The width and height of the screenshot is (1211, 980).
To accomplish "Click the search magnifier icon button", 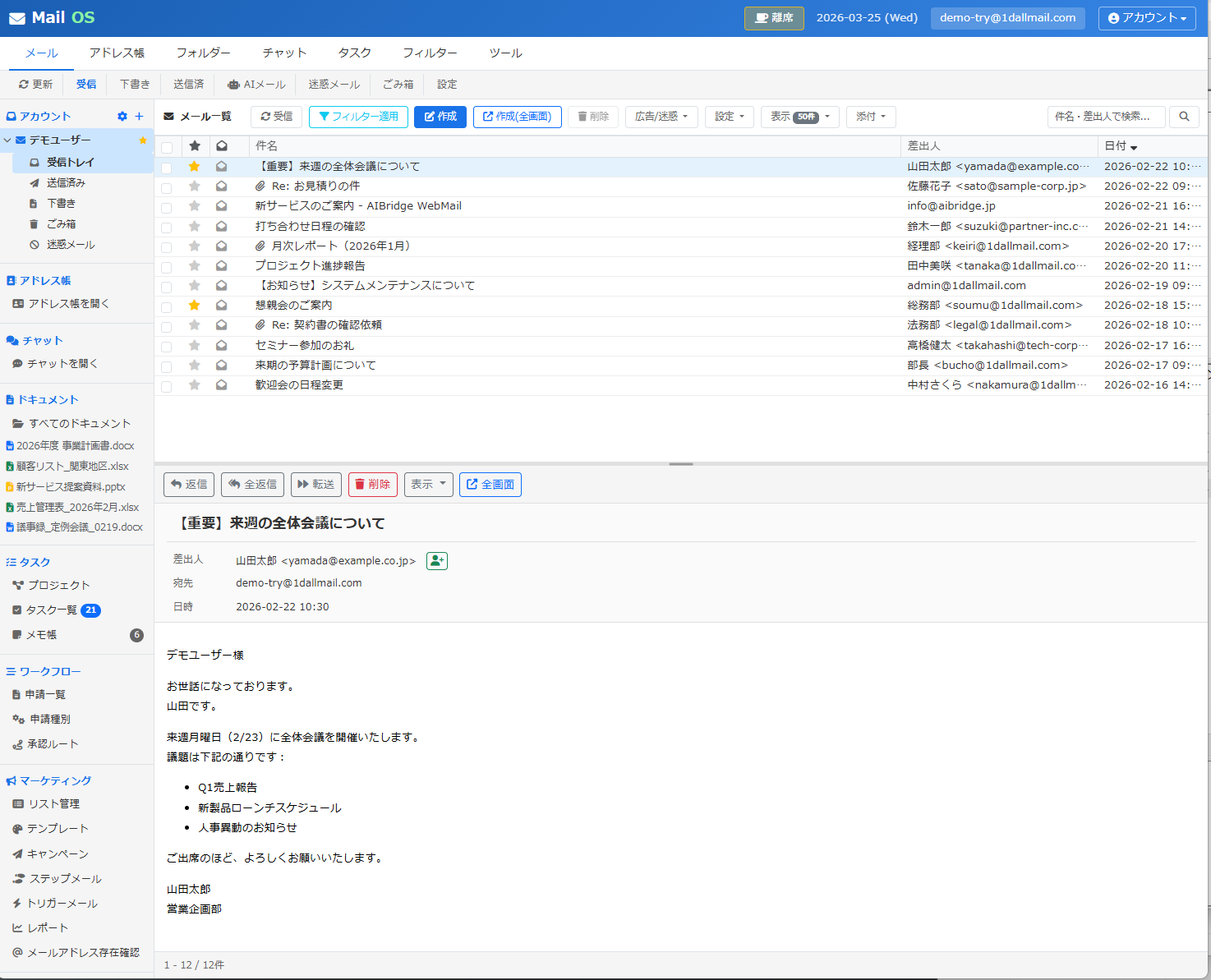I will pos(1184,117).
